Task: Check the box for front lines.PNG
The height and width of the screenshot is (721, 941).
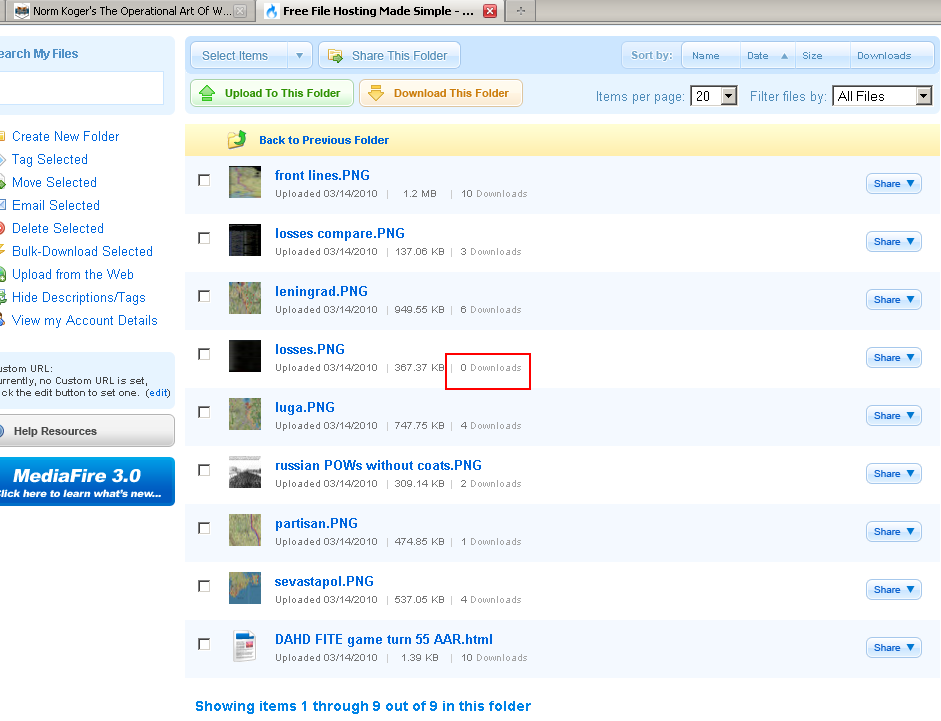Action: 204,180
